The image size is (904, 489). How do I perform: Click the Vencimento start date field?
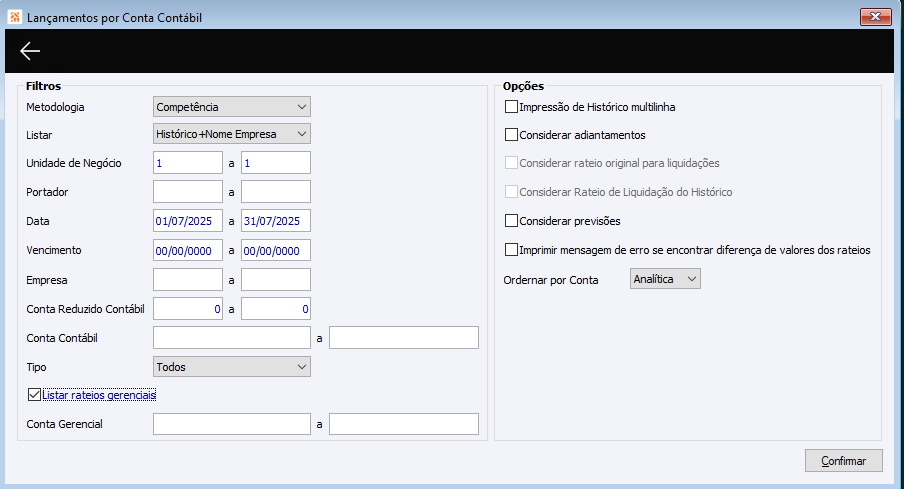pyautogui.click(x=188, y=250)
